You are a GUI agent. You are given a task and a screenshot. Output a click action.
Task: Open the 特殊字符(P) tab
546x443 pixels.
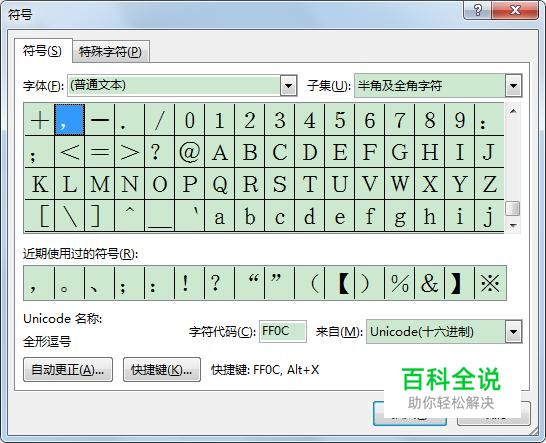pyautogui.click(x=110, y=52)
